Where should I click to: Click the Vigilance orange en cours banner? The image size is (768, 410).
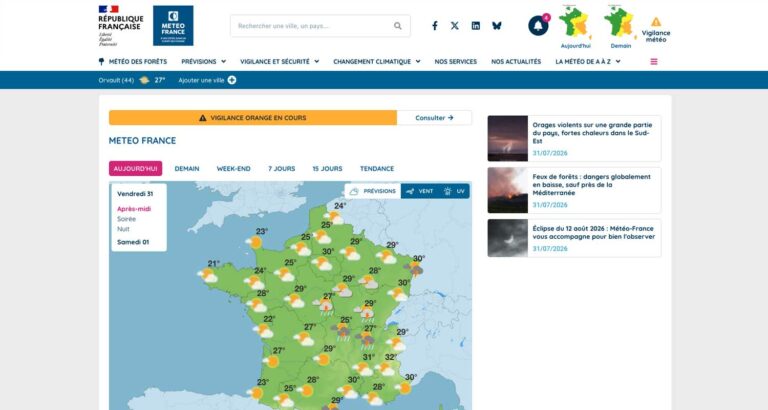coord(253,118)
